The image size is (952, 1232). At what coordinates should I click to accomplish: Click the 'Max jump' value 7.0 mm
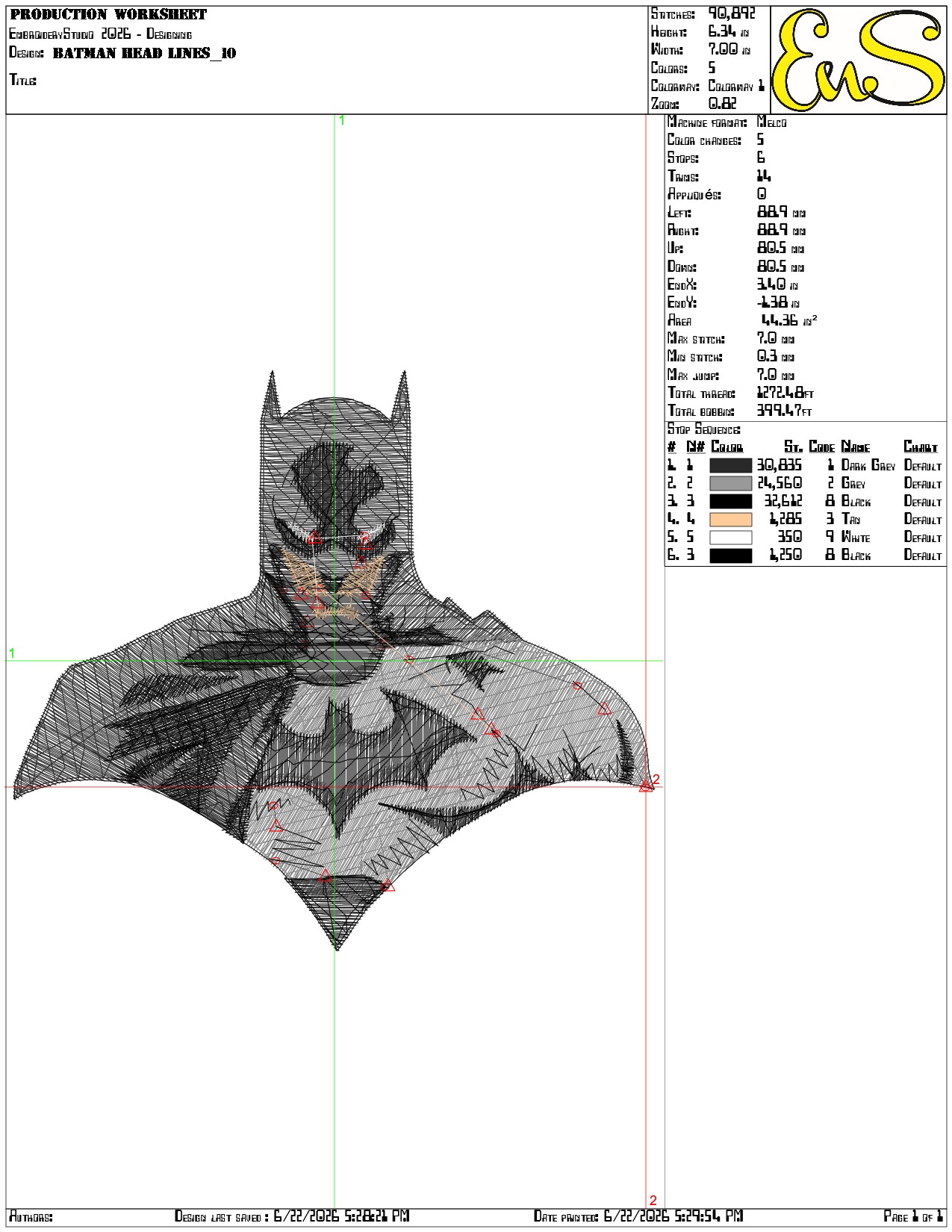click(775, 375)
